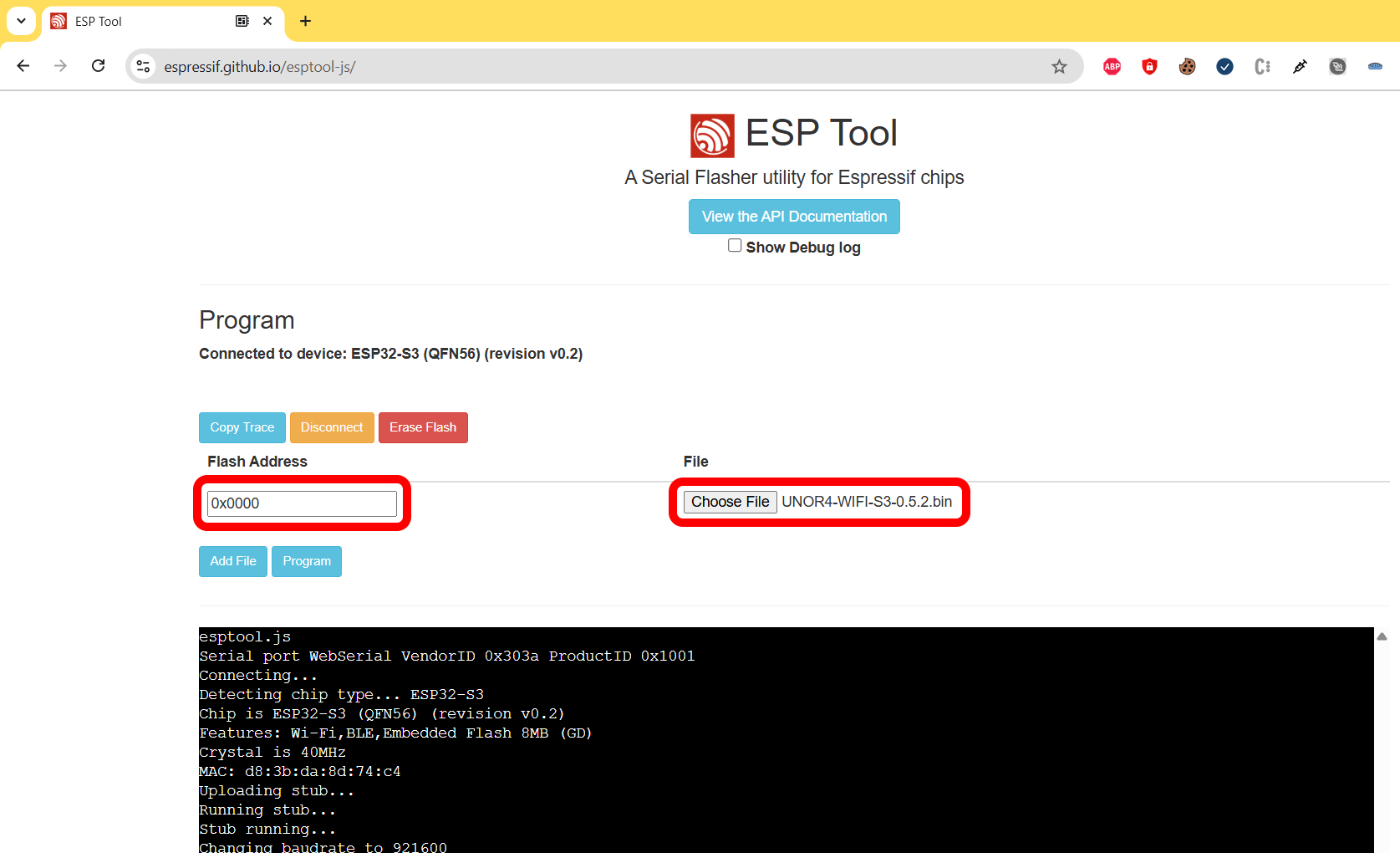Open the red shield extension icon
This screenshot has height=853, width=1400.
tap(1149, 67)
